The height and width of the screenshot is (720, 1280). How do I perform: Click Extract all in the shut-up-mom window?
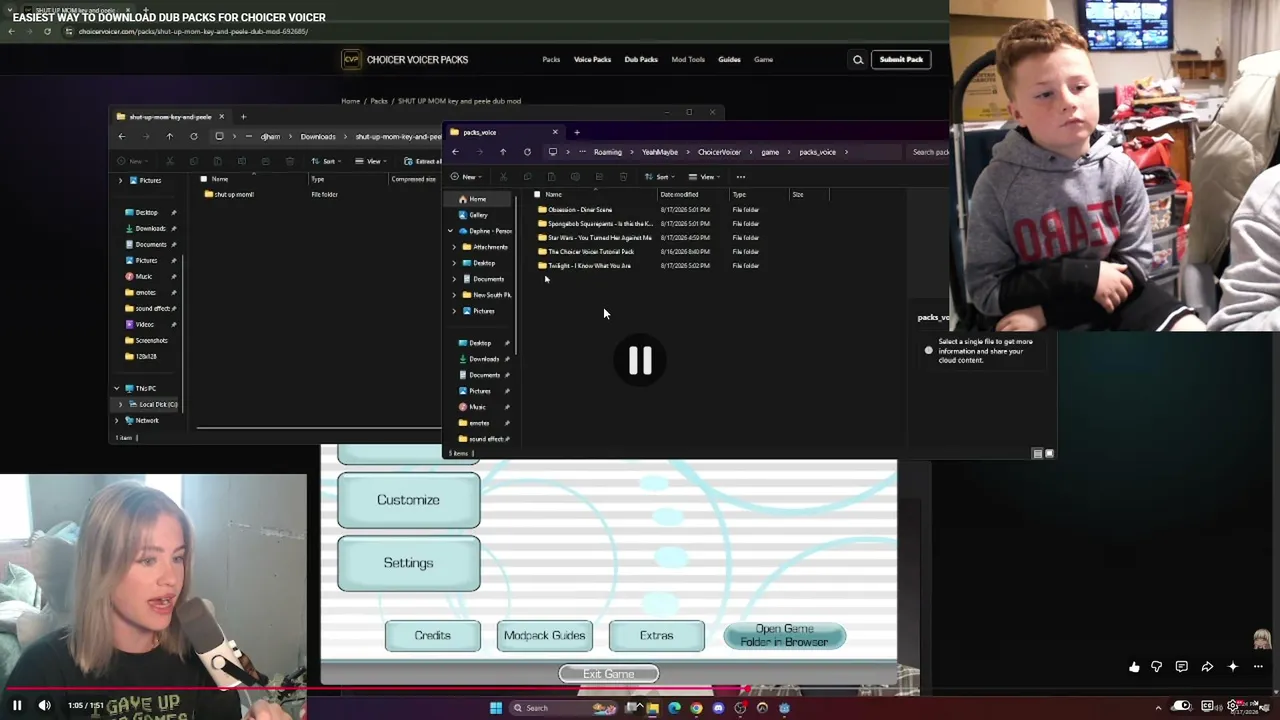(x=422, y=161)
